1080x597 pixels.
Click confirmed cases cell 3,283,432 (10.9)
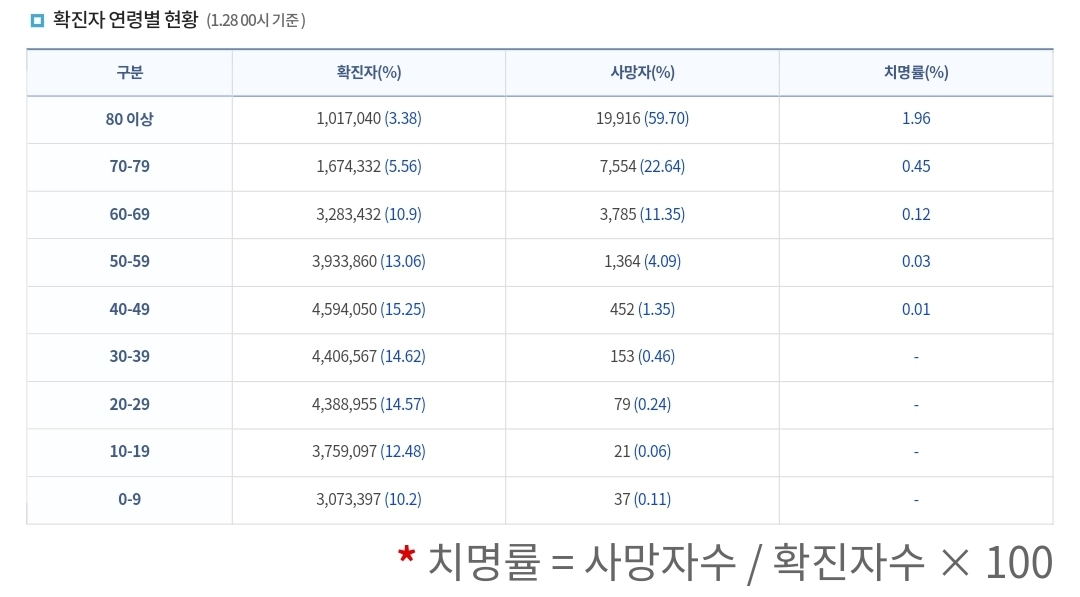click(x=368, y=214)
